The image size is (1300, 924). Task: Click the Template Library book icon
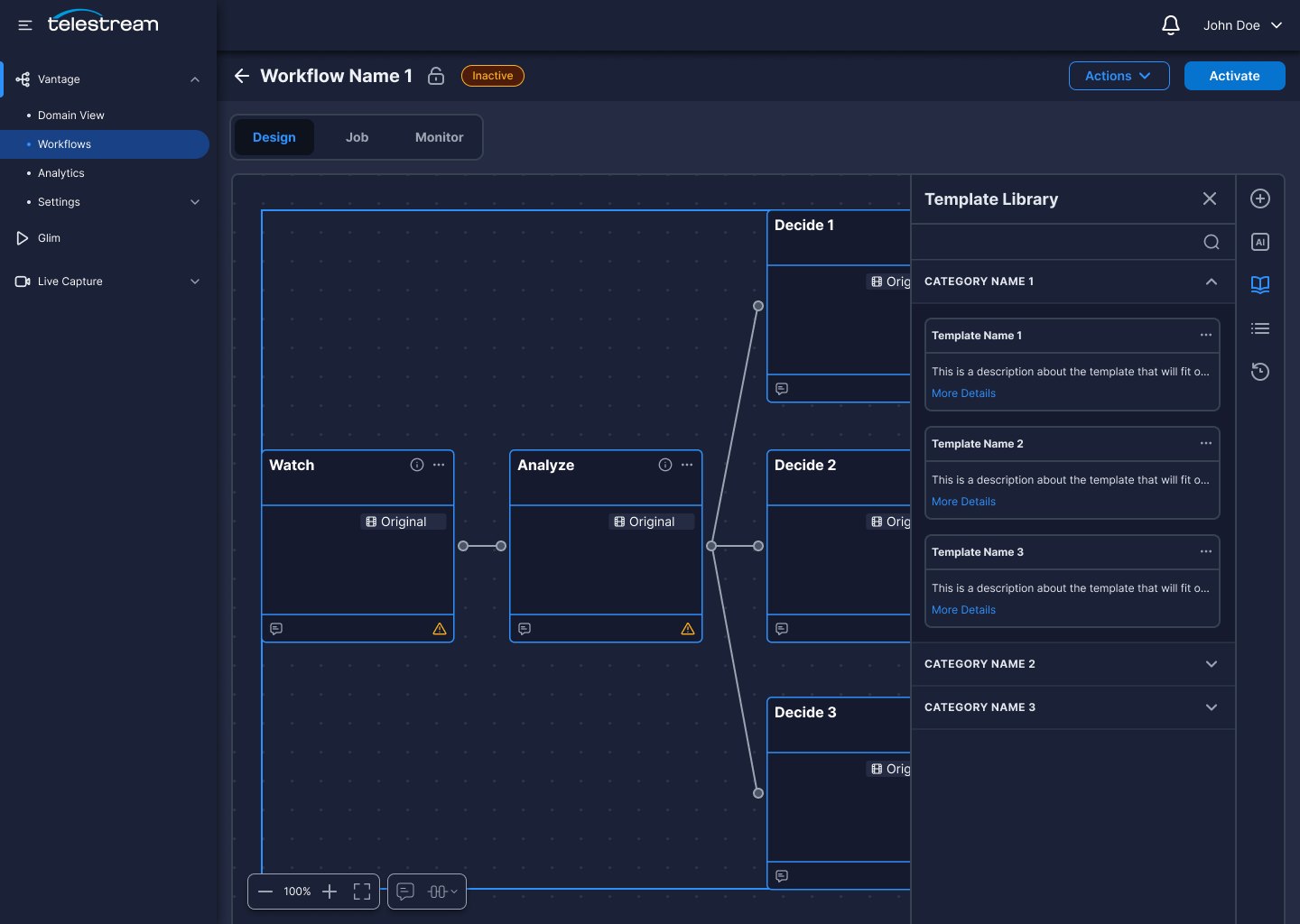point(1260,285)
